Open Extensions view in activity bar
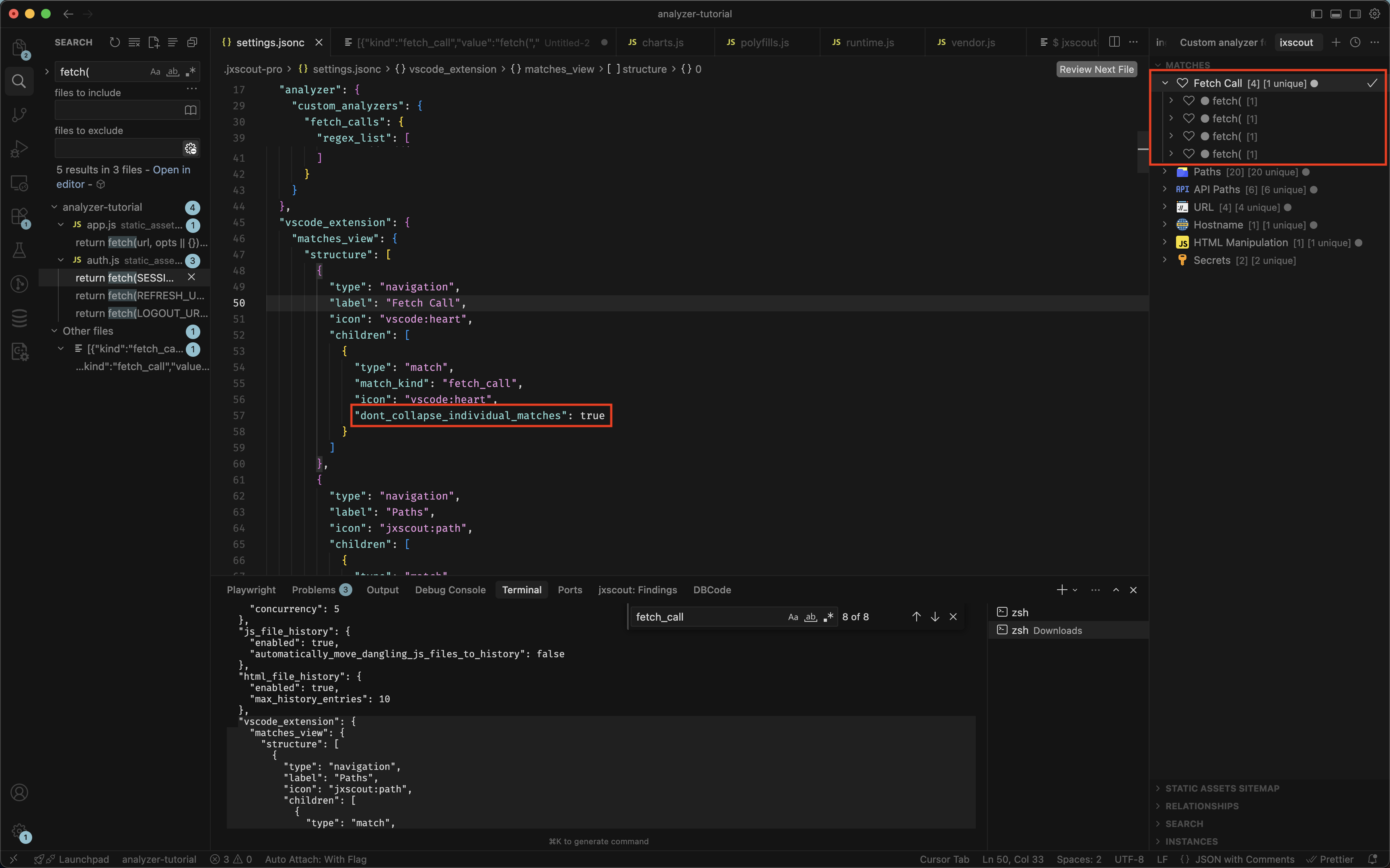 pos(19,216)
